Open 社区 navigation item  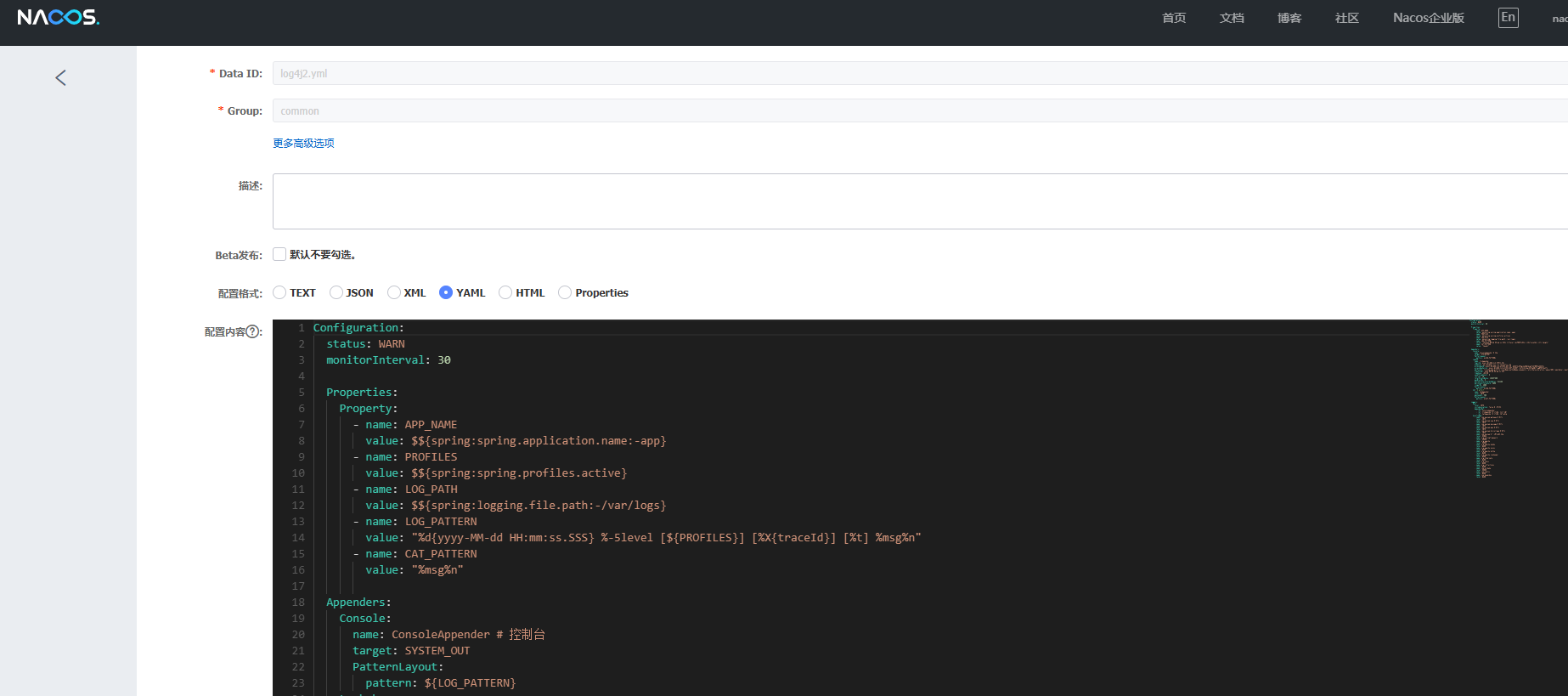(x=1347, y=18)
